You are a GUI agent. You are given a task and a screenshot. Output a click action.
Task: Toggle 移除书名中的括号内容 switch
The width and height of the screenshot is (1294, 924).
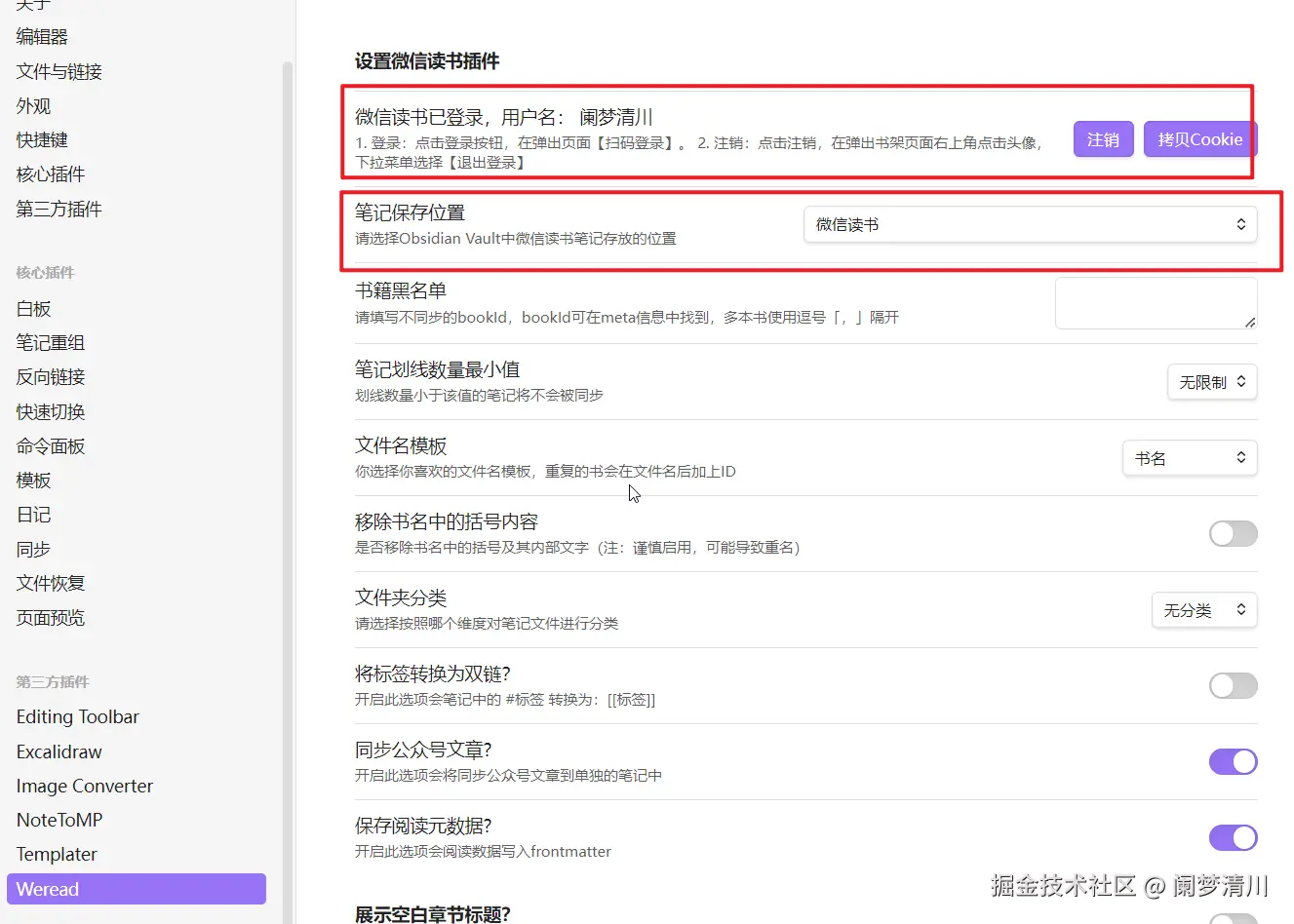click(1234, 533)
